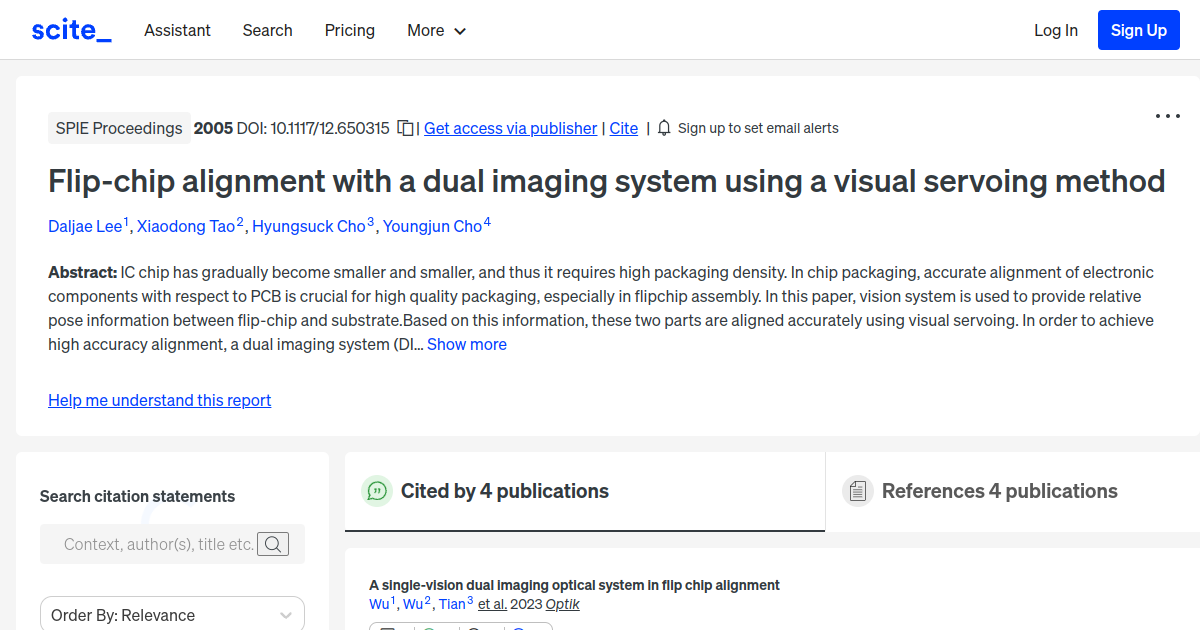Click the References document icon
The image size is (1200, 630).
[858, 490]
